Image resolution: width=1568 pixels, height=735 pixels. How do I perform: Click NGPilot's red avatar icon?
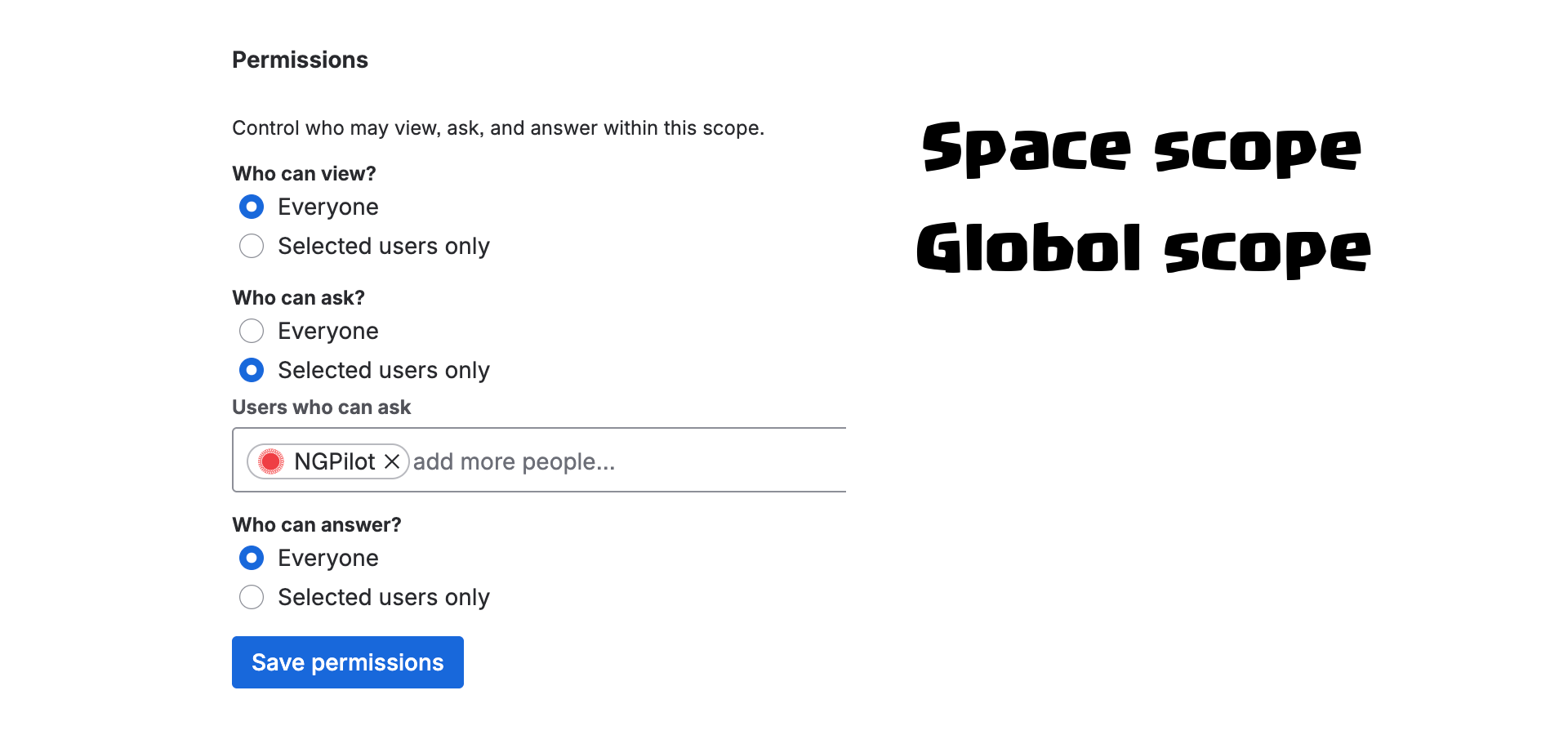click(x=271, y=461)
